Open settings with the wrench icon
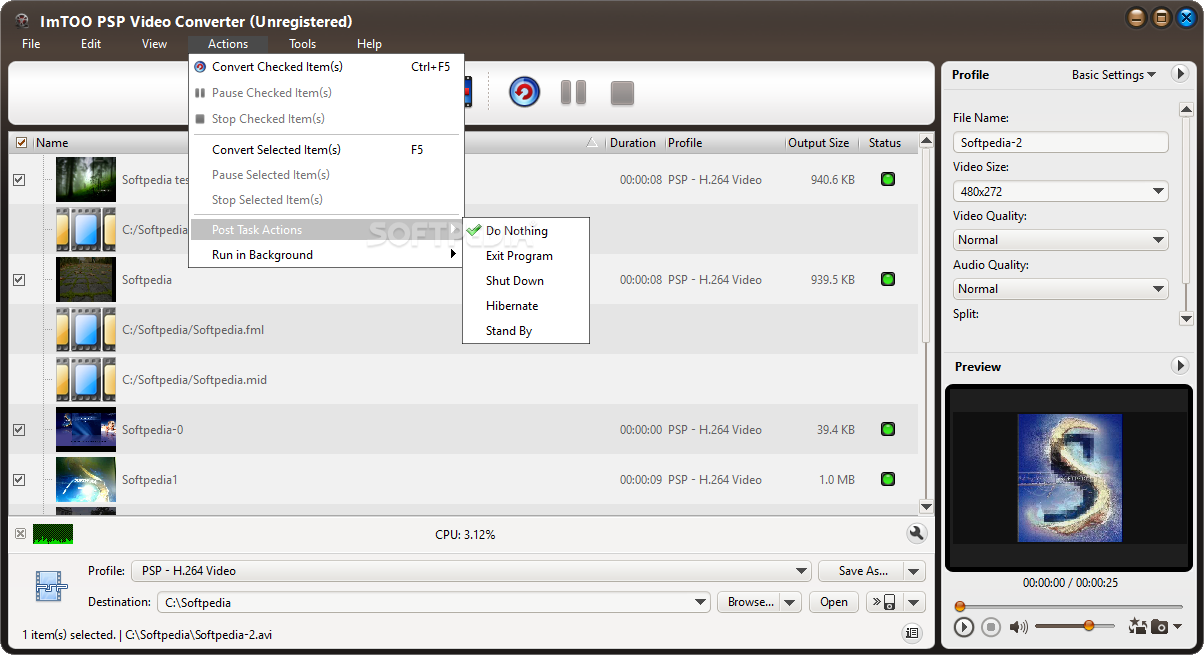This screenshot has width=1204, height=655. [x=916, y=534]
